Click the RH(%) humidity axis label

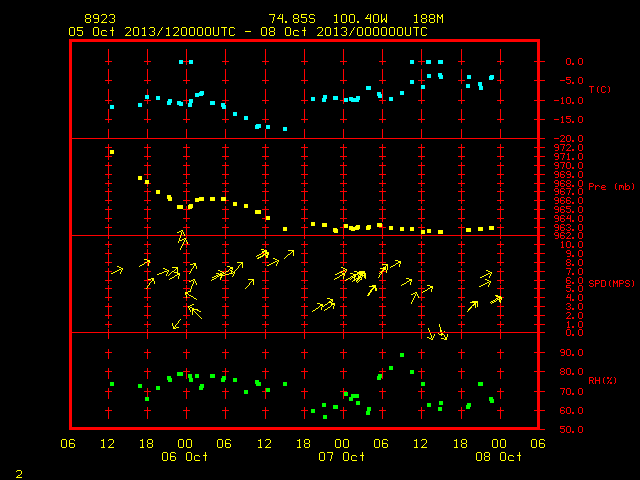coord(602,380)
